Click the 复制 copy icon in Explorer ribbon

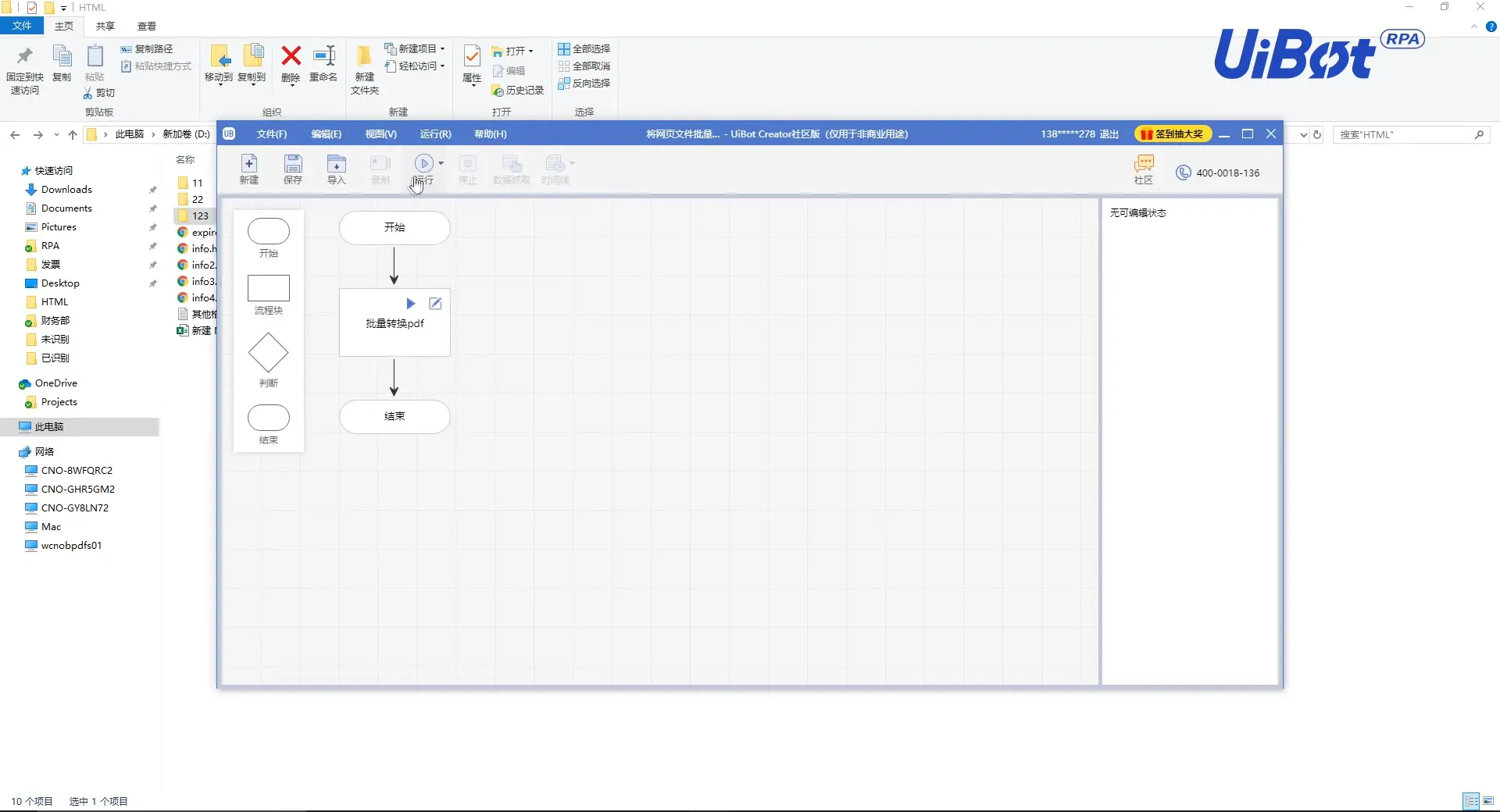[62, 56]
